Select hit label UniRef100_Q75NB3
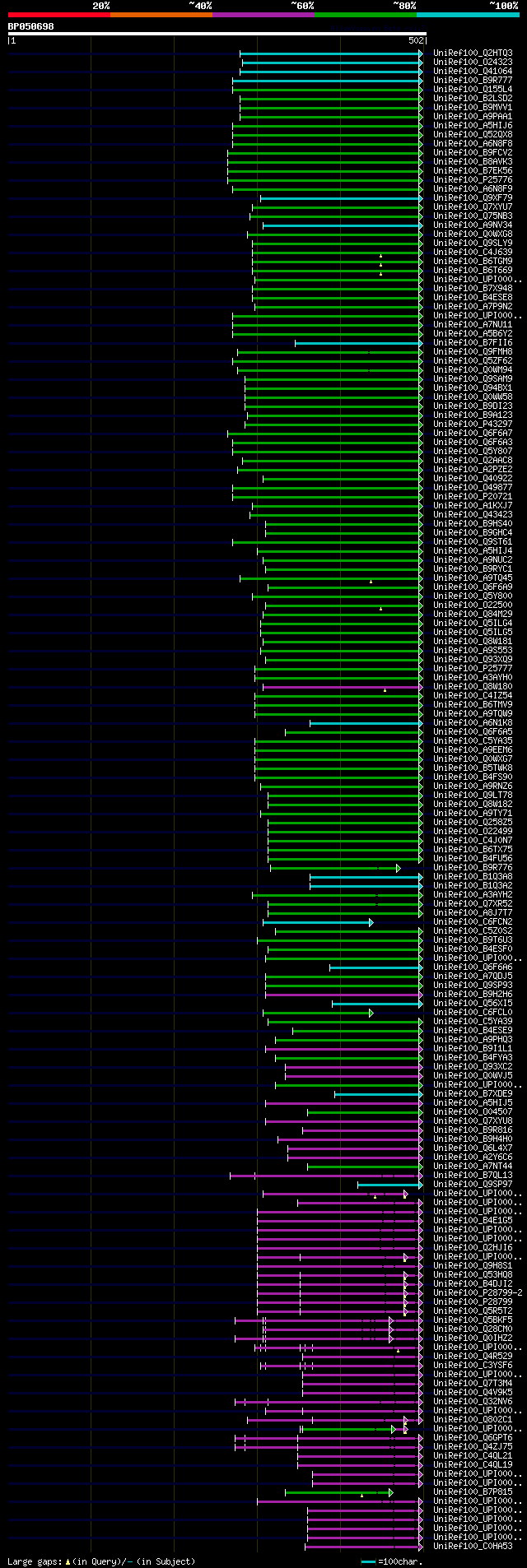This screenshot has height=1568, width=527. 473,216
